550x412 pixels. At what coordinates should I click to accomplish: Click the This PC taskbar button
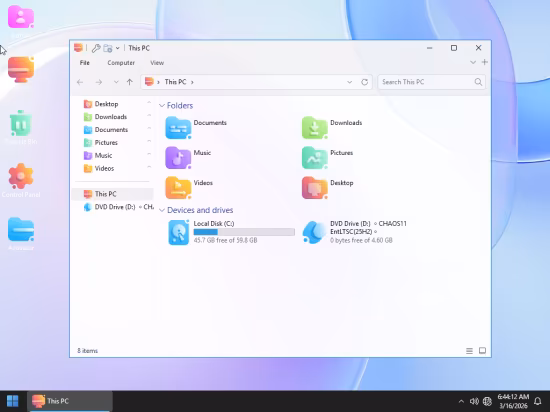[x=70, y=401]
